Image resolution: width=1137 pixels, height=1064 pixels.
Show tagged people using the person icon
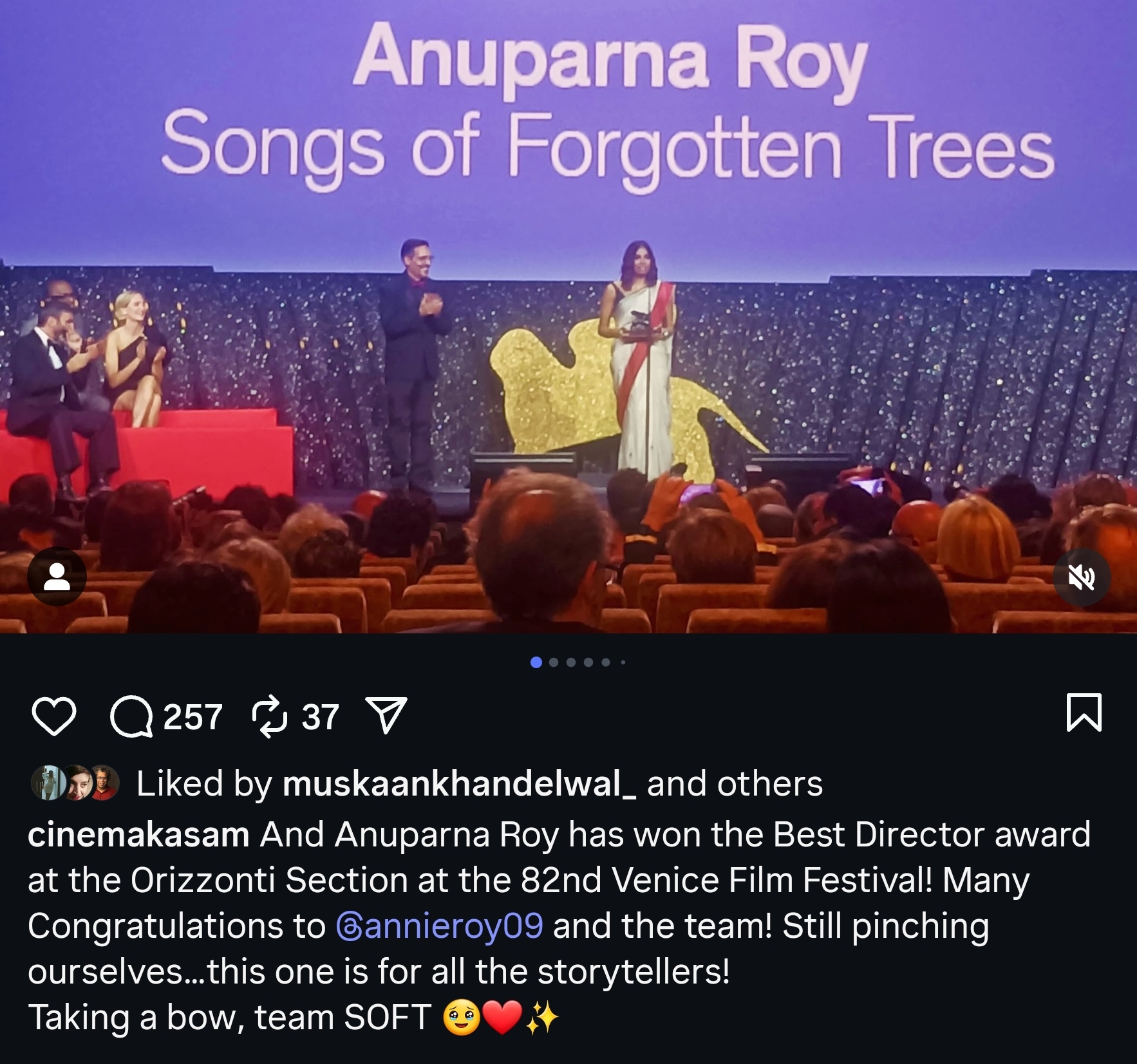coord(57,577)
